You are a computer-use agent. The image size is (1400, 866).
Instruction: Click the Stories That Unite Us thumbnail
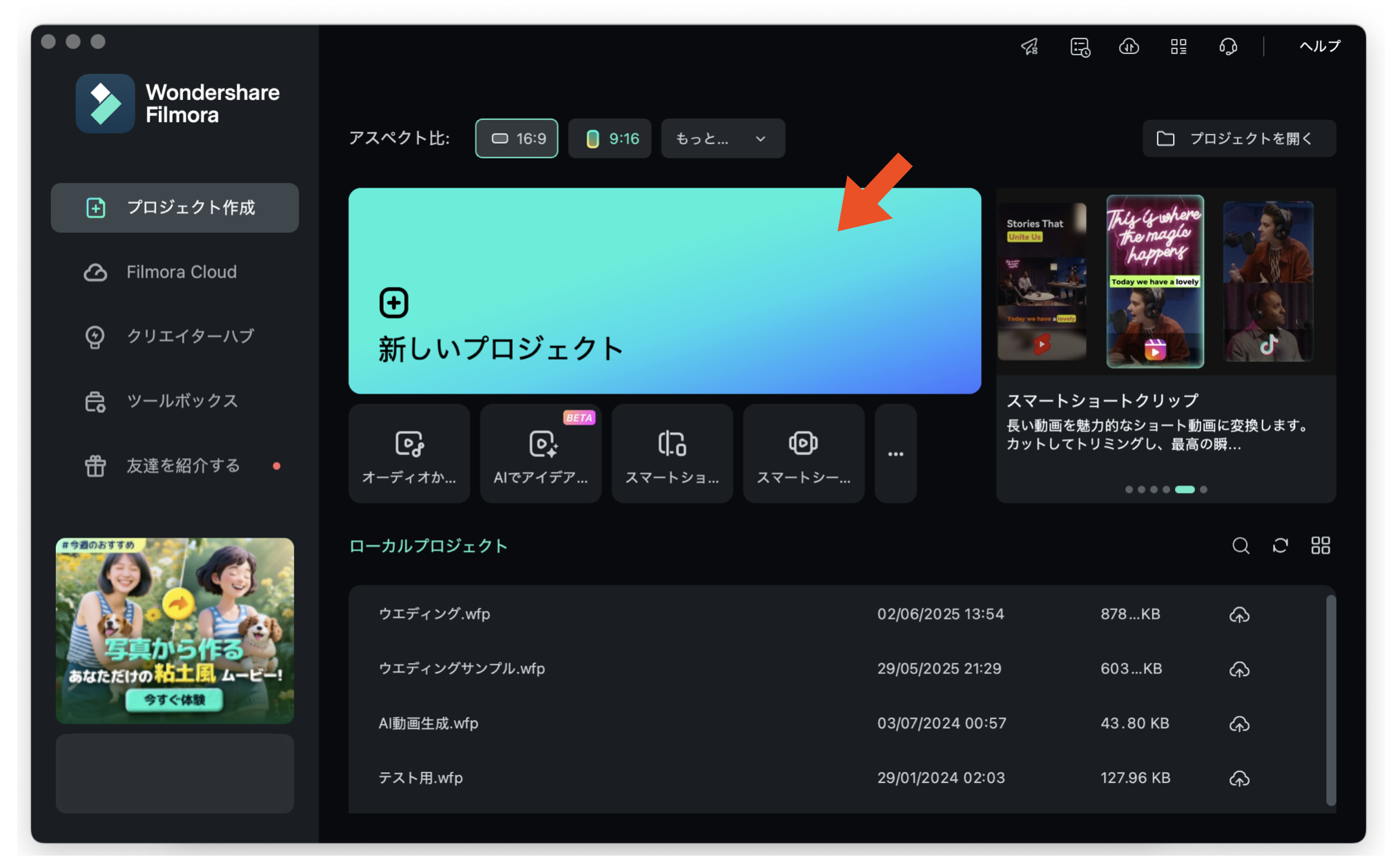(1042, 281)
